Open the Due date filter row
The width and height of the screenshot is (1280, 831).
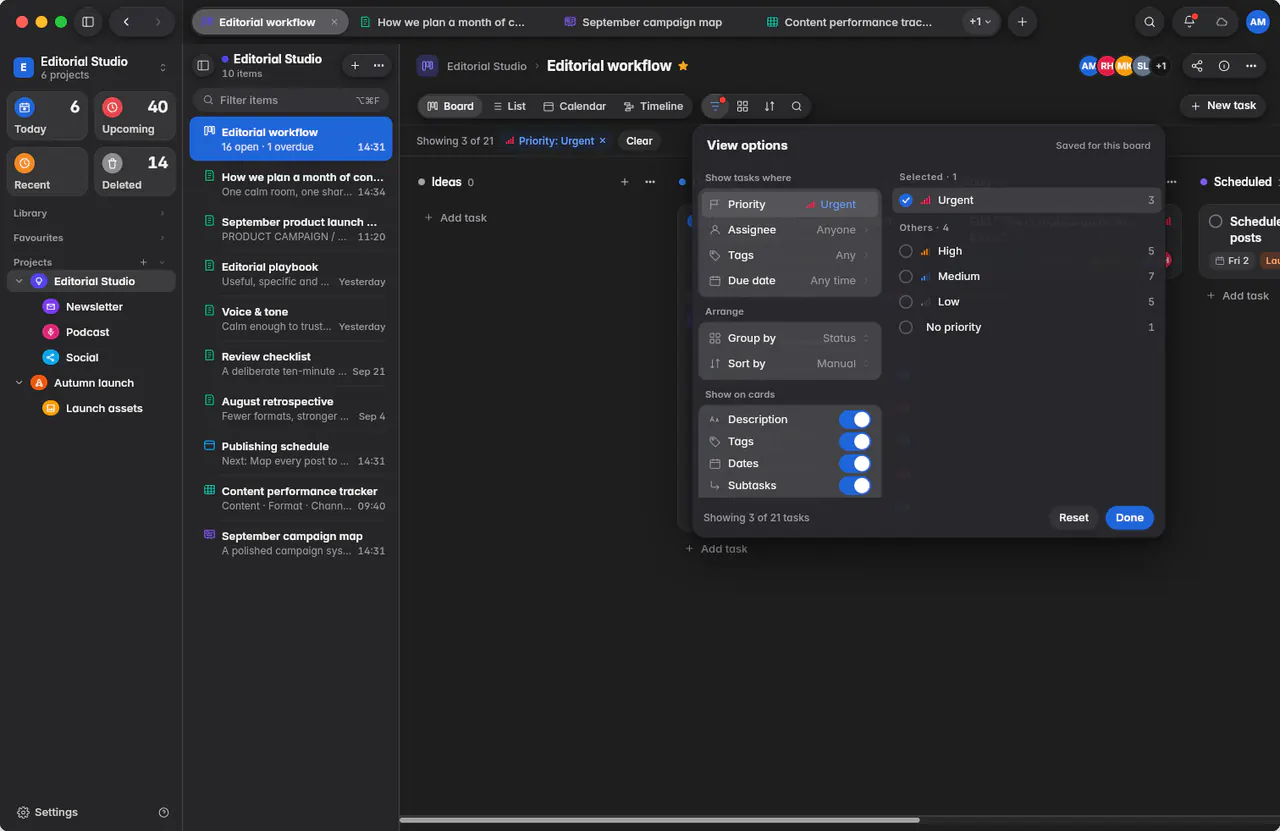click(790, 281)
